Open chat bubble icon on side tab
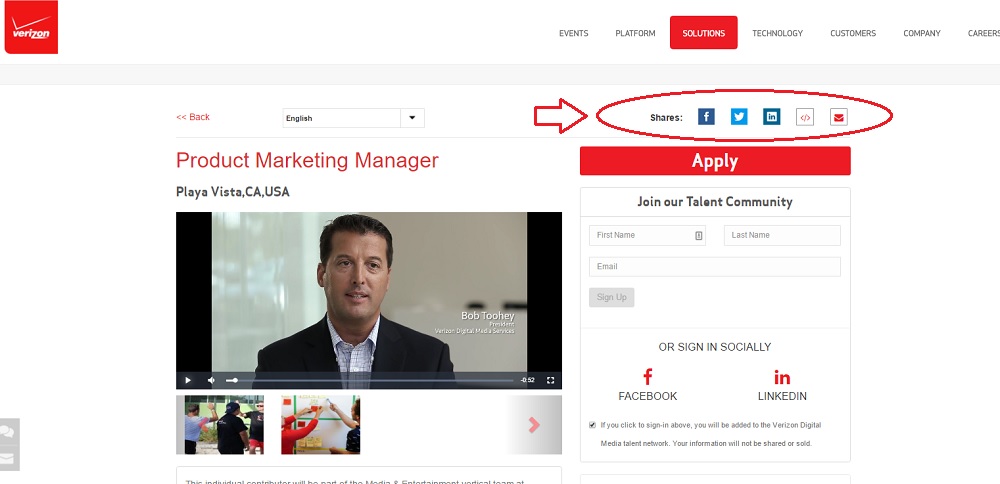The width and height of the screenshot is (1000, 484). [7, 432]
